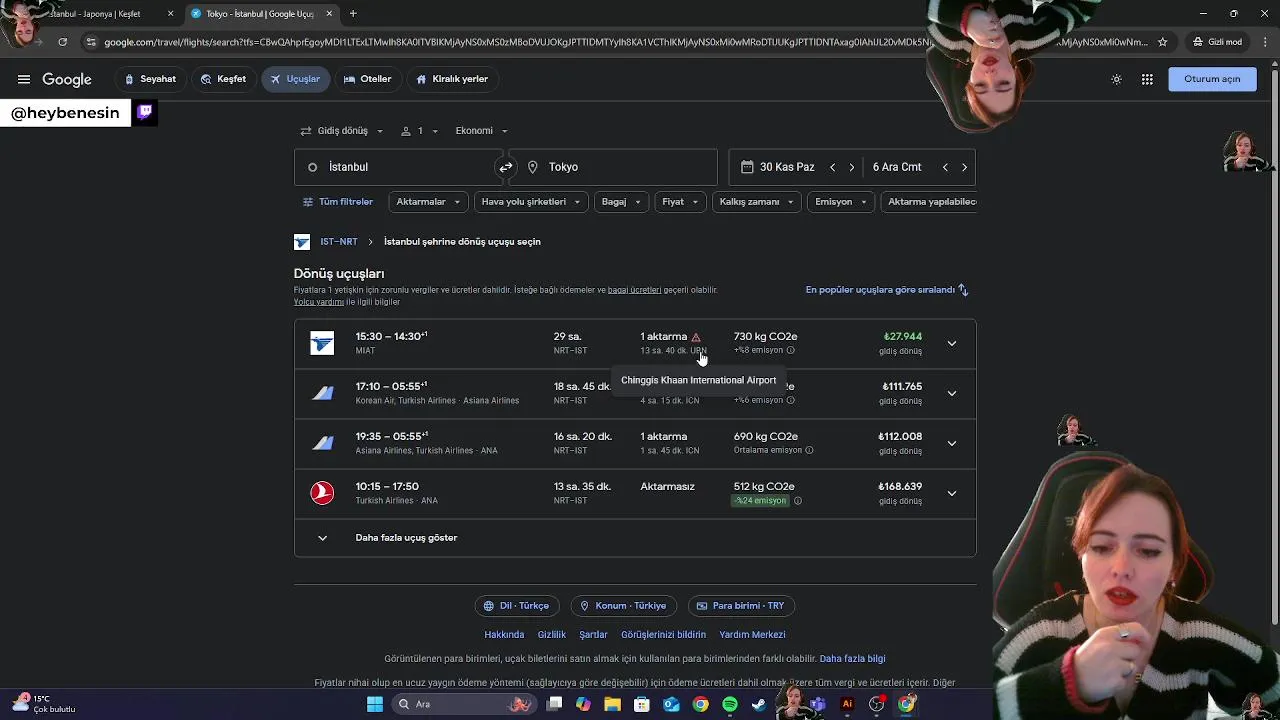Open Spotify from the taskbar
The width and height of the screenshot is (1280, 720).
[730, 704]
